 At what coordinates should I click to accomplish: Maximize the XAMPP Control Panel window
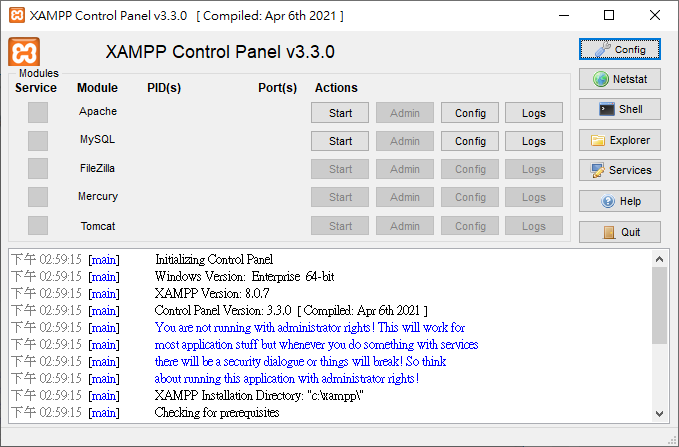[609, 15]
